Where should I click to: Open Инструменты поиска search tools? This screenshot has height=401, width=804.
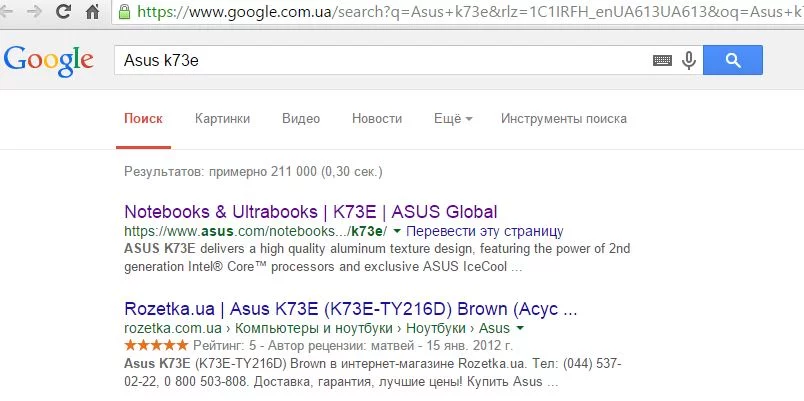pyautogui.click(x=564, y=119)
